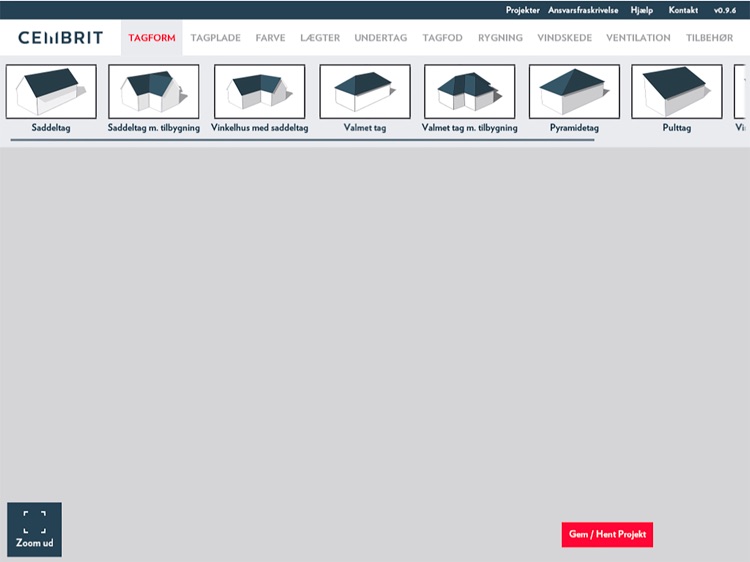The height and width of the screenshot is (562, 750).
Task: Open the Kontakt link
Action: coord(683,10)
